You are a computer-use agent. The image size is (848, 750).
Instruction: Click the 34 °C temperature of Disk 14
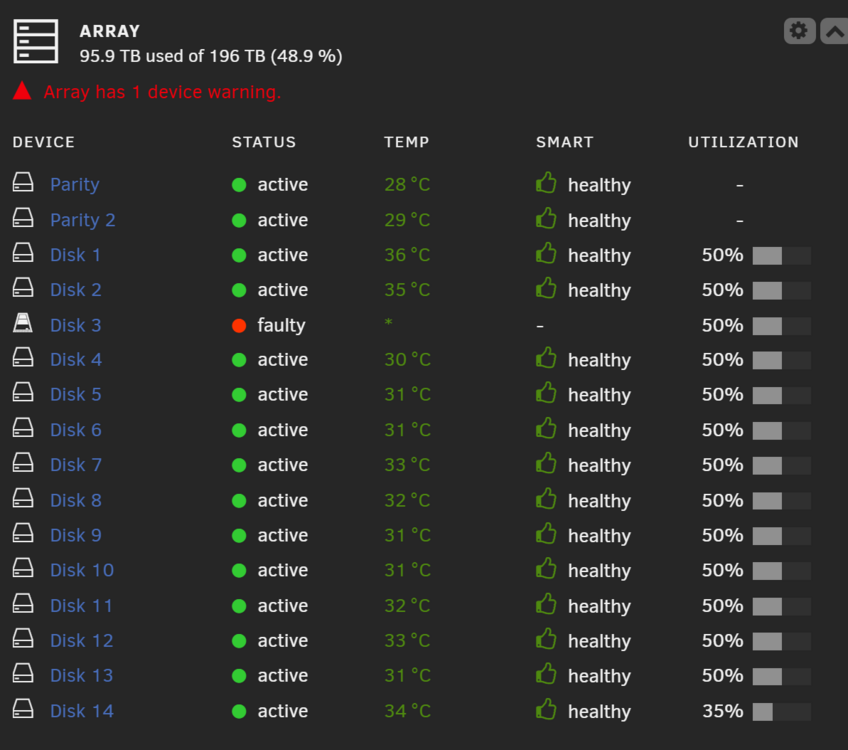(407, 711)
